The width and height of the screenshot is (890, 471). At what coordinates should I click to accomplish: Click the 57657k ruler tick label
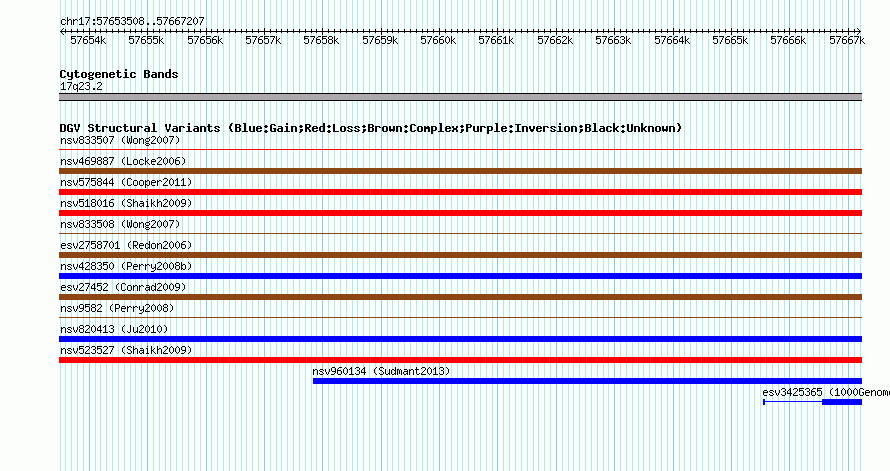pyautogui.click(x=263, y=40)
